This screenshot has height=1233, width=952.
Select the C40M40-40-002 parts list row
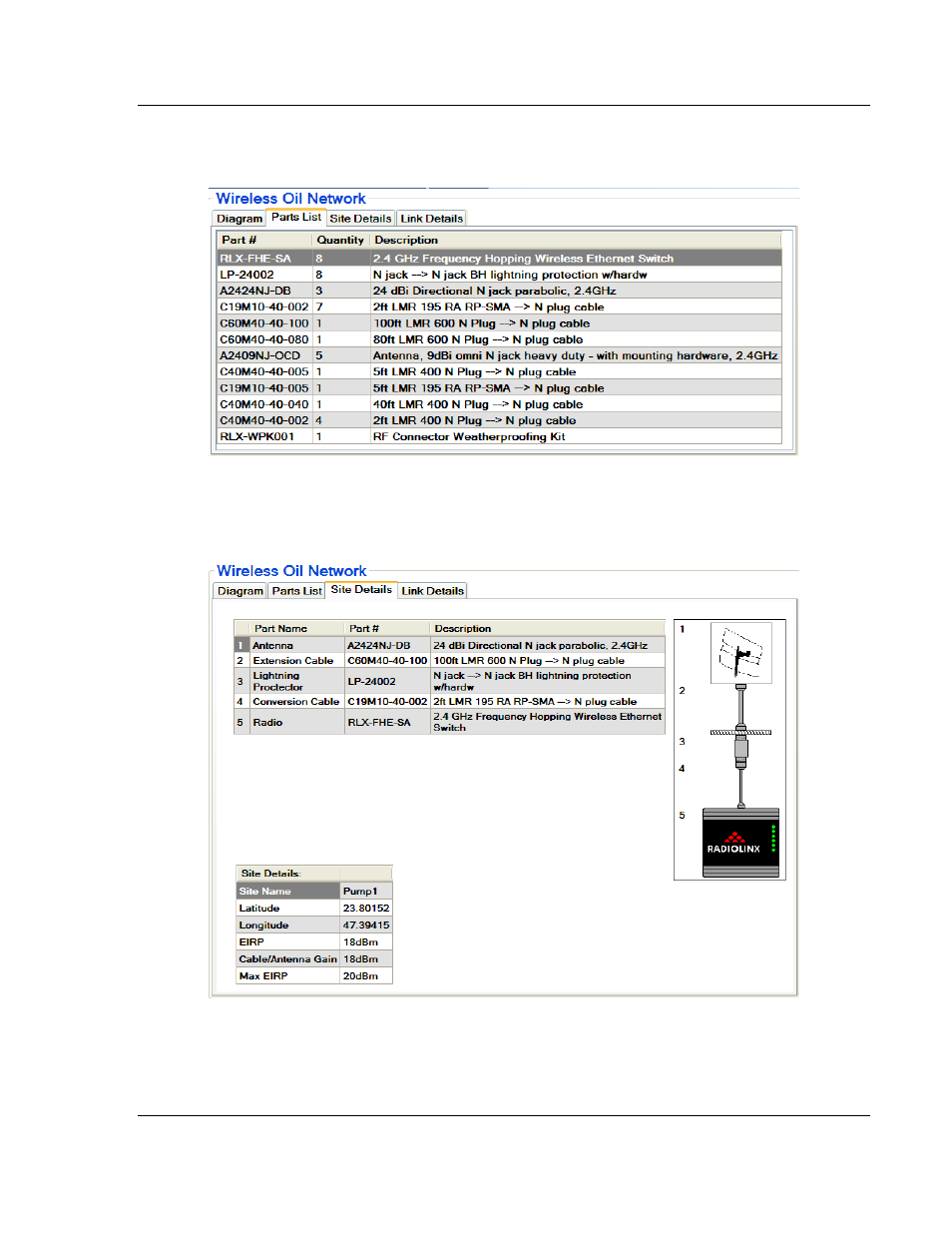click(499, 420)
